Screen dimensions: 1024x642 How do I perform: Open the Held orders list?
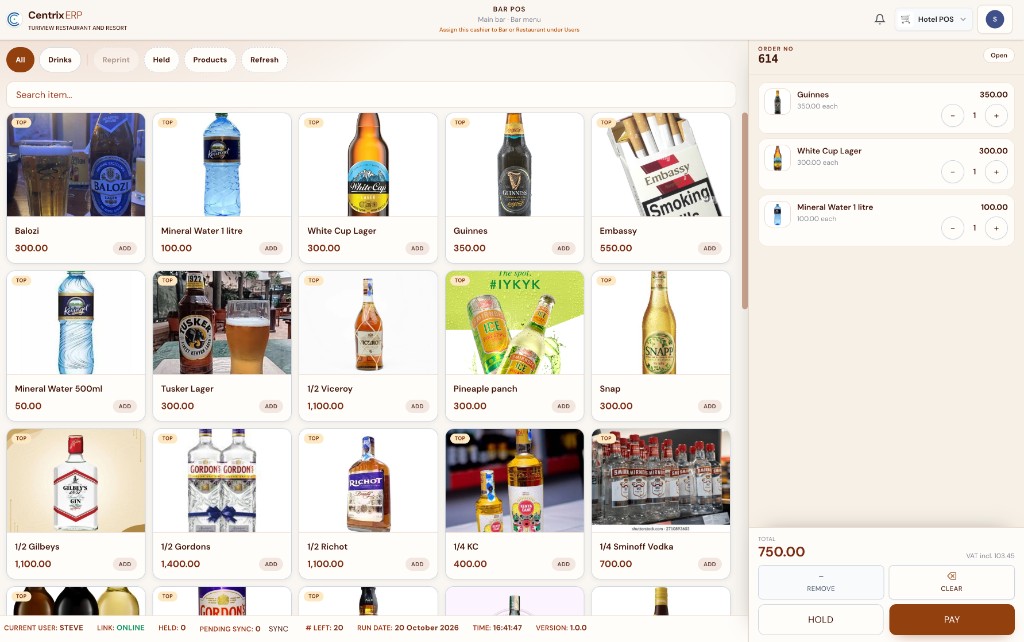click(161, 59)
